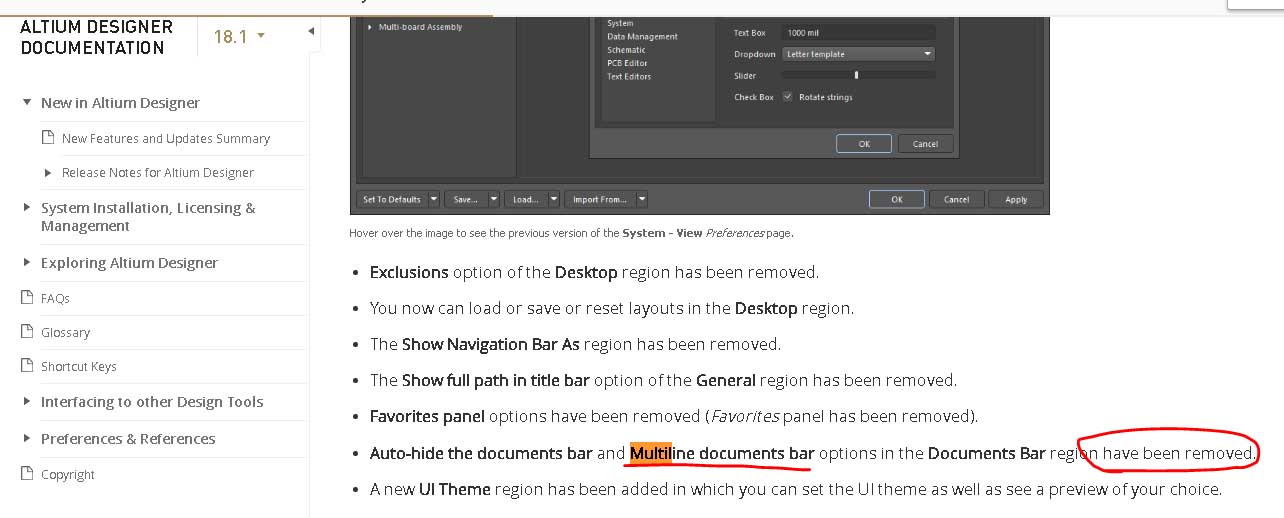Collapse the sidebar with the left arrow
Image resolution: width=1284 pixels, height=518 pixels.
(x=311, y=31)
